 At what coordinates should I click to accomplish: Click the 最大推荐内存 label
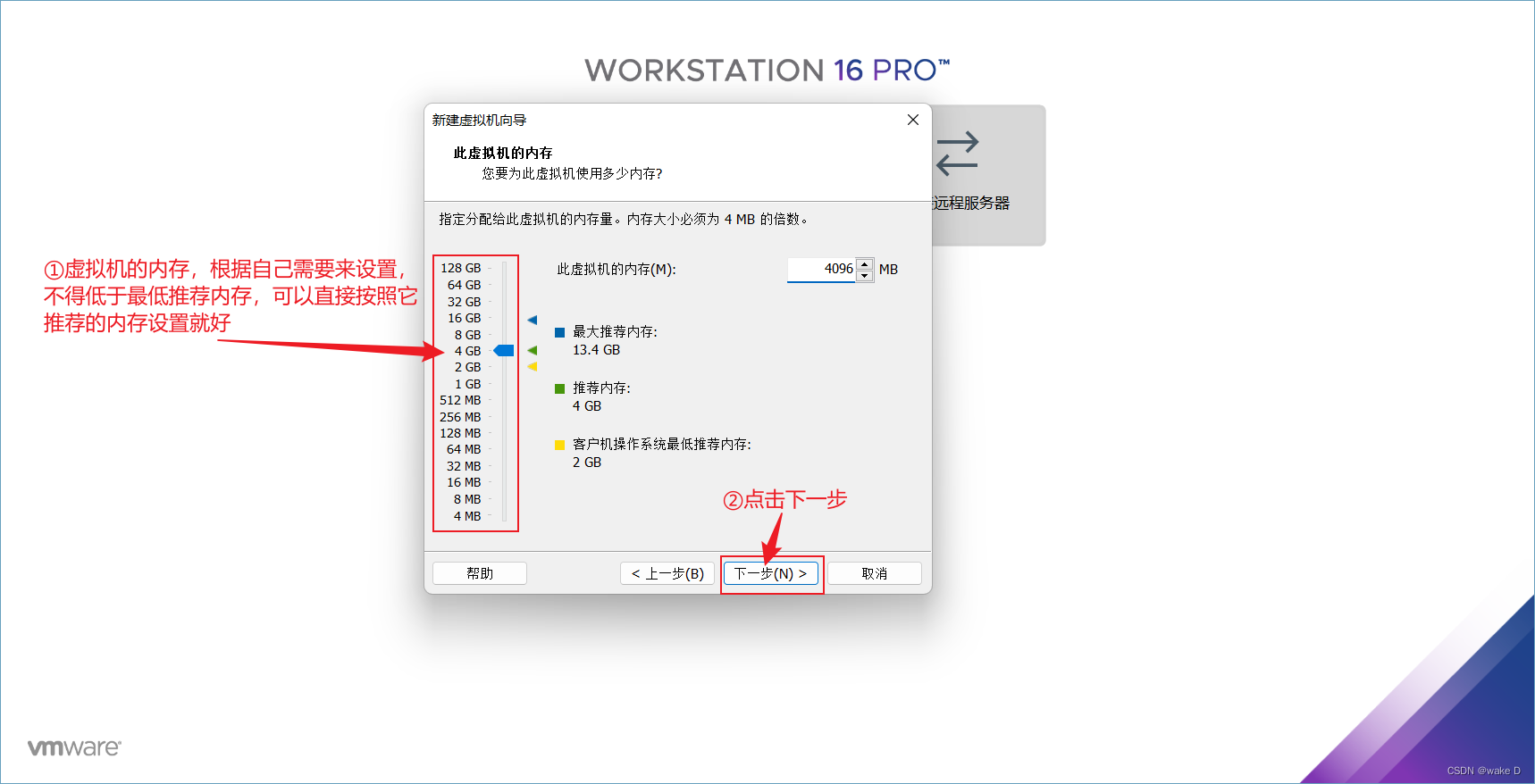(615, 332)
